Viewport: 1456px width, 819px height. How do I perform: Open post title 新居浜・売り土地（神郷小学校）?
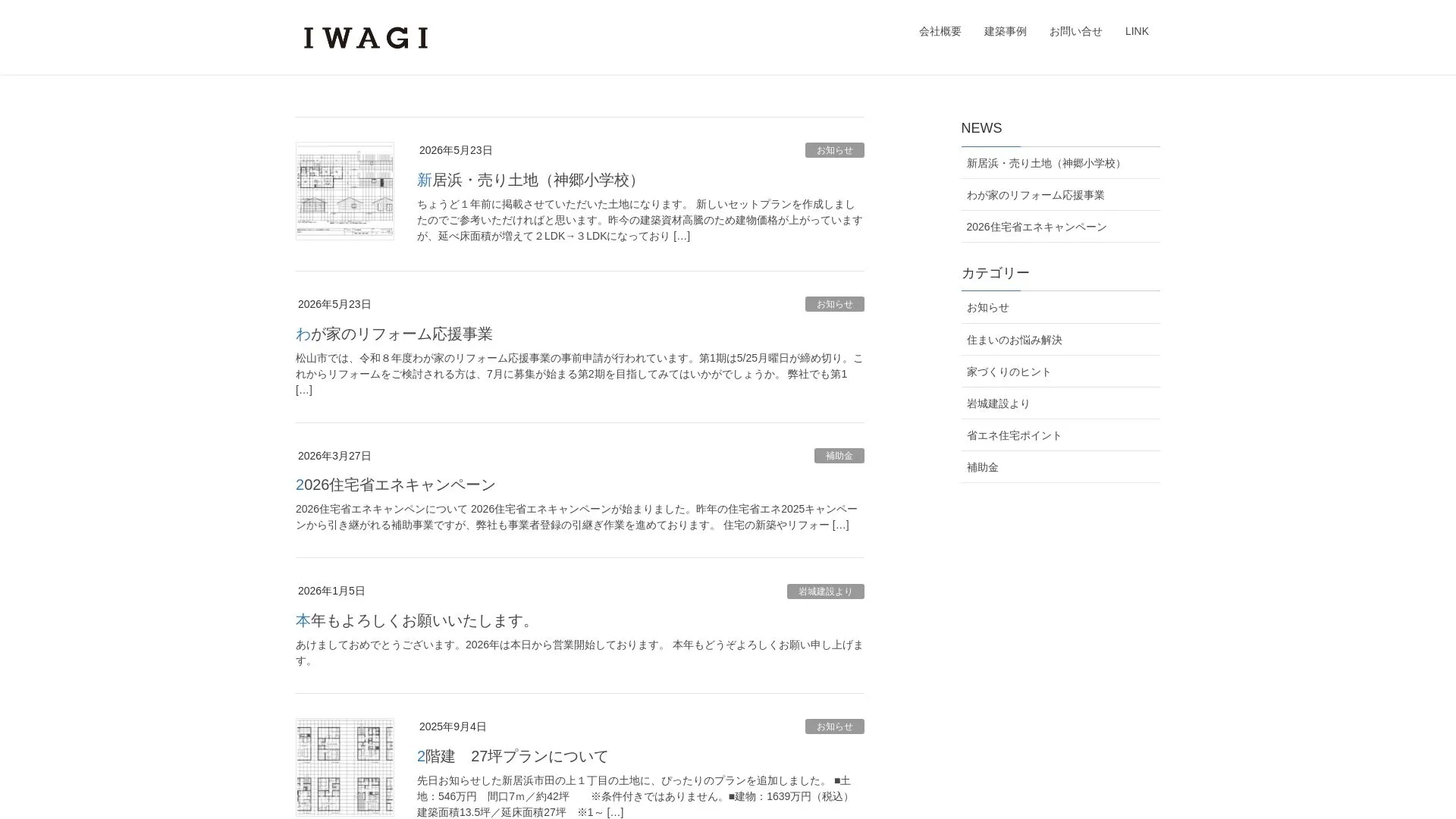[x=531, y=180]
